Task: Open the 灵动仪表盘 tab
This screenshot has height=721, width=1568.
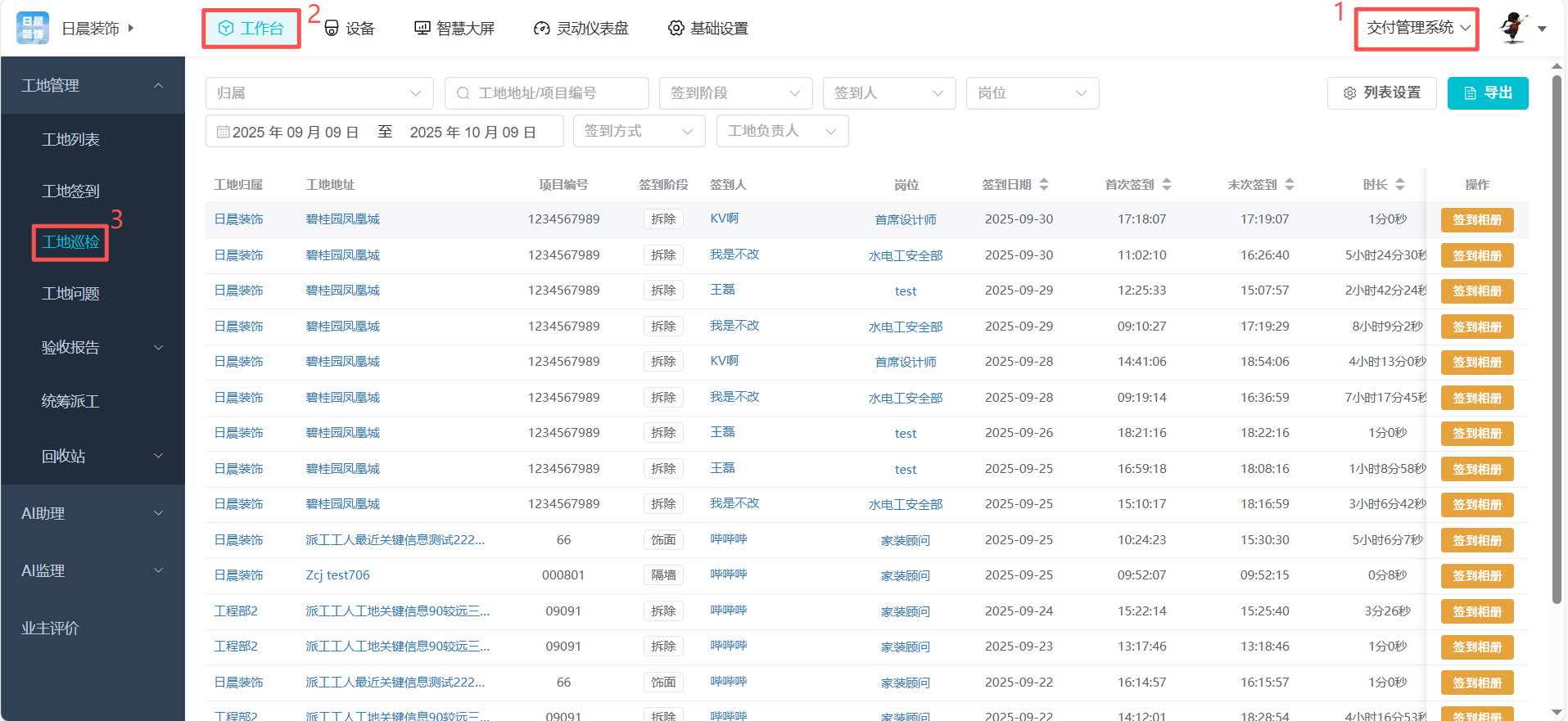Action: tap(581, 29)
